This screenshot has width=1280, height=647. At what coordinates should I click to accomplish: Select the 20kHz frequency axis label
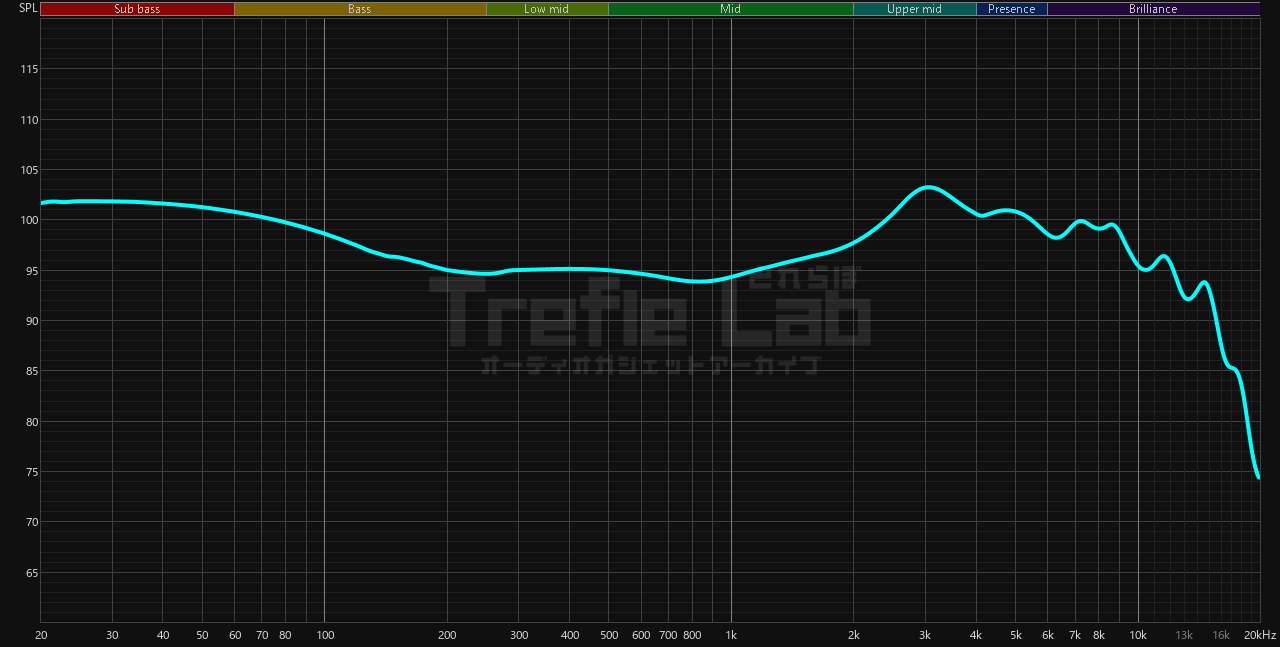[1260, 635]
